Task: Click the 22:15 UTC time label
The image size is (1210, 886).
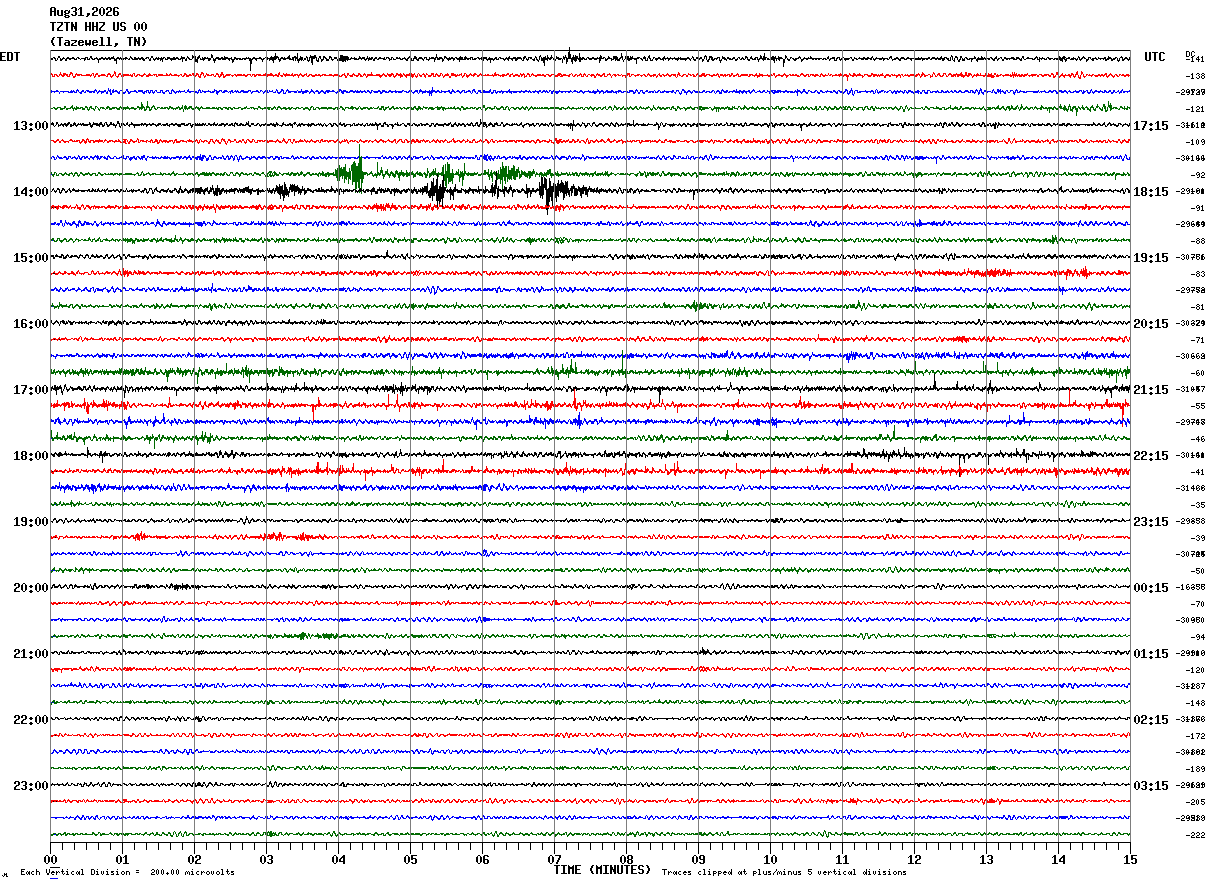Action: coord(1150,456)
